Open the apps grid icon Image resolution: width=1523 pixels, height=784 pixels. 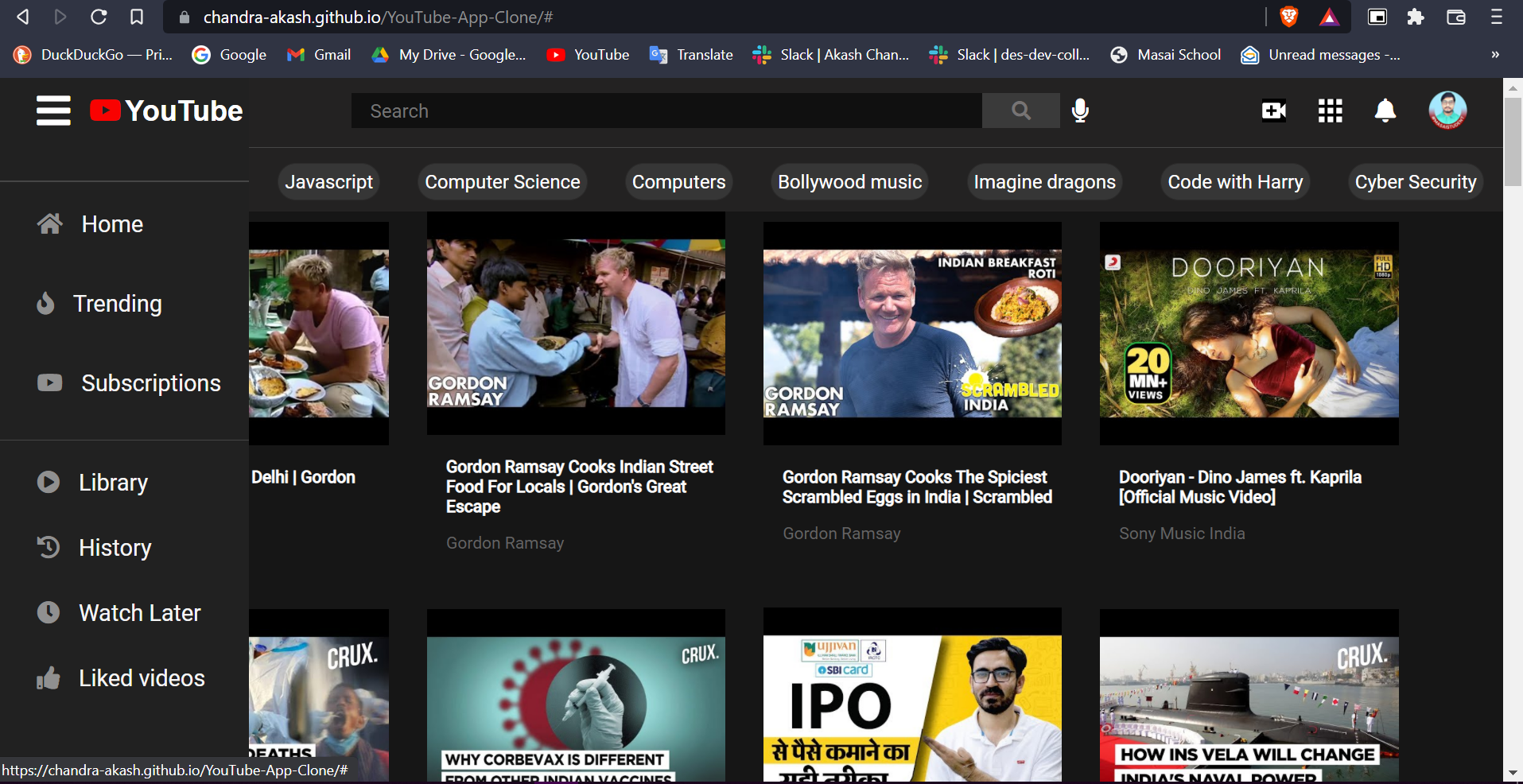pos(1330,111)
